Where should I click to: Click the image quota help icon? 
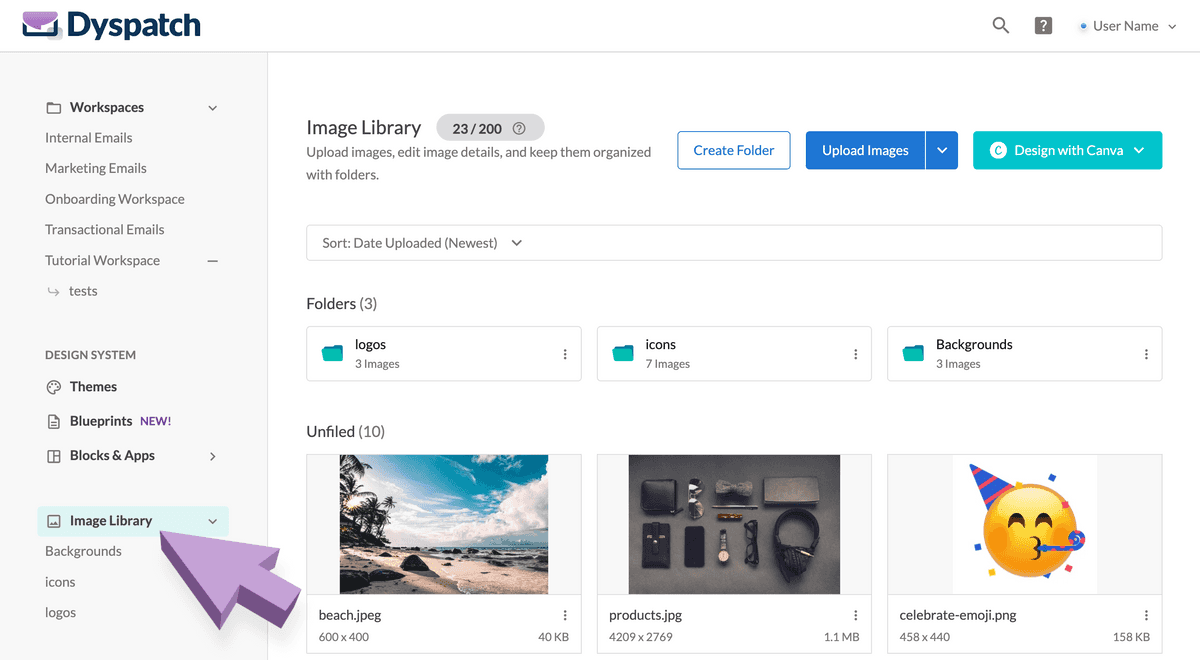click(x=519, y=129)
